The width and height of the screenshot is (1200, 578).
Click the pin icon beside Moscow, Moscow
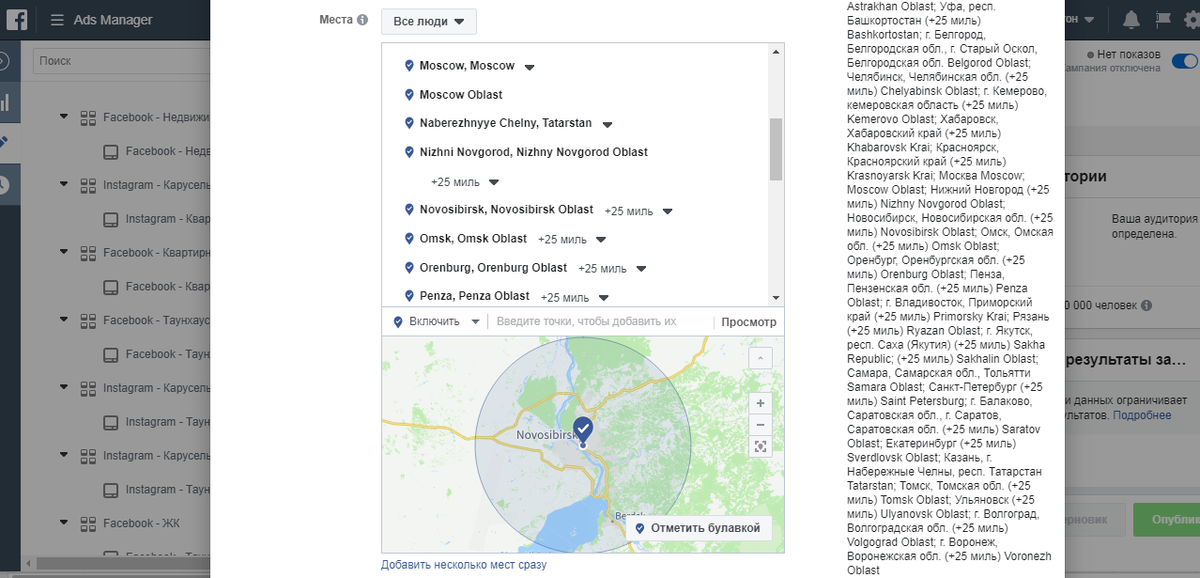(x=409, y=66)
